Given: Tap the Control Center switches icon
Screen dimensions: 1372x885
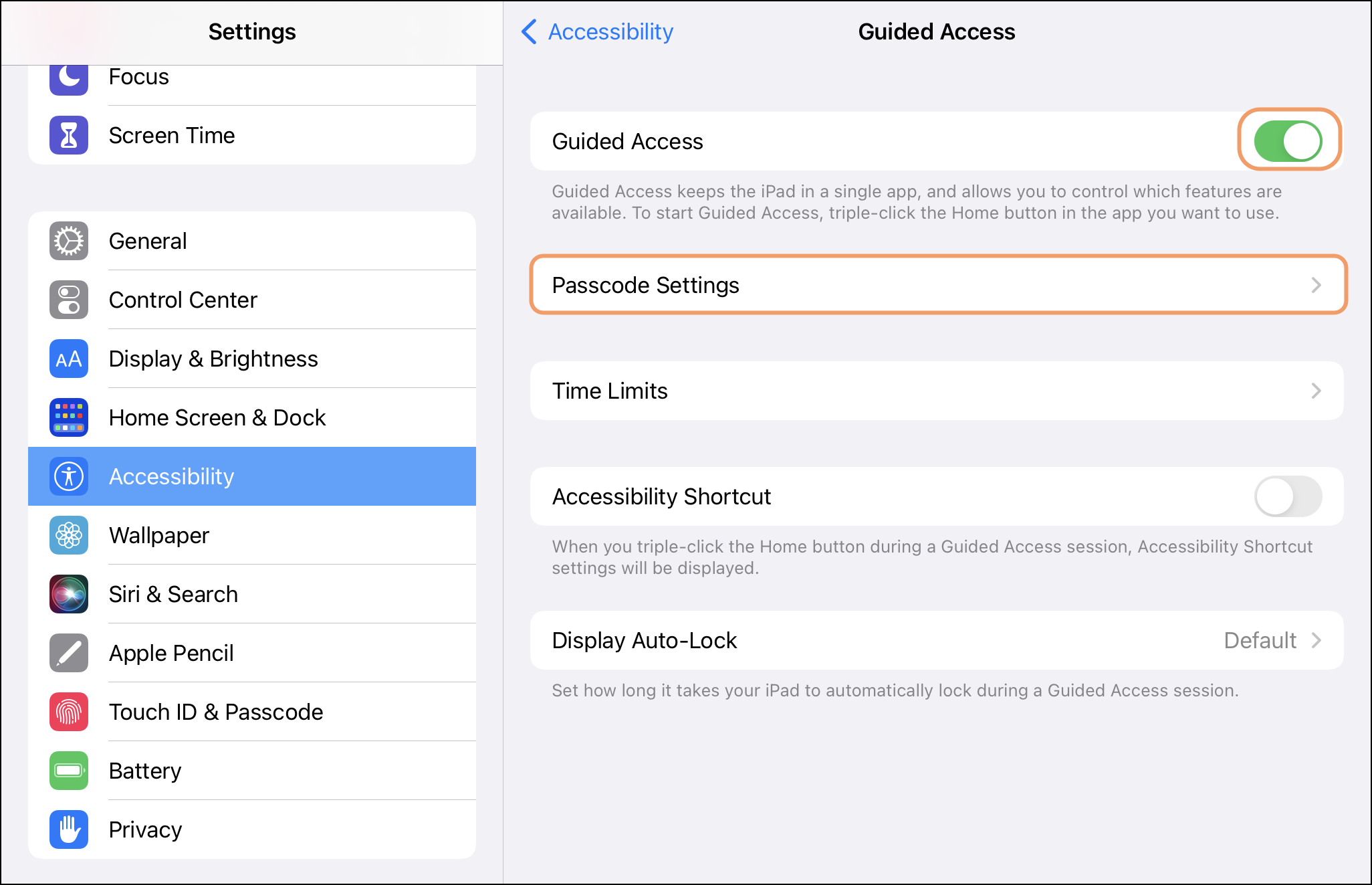Looking at the screenshot, I should 69,300.
